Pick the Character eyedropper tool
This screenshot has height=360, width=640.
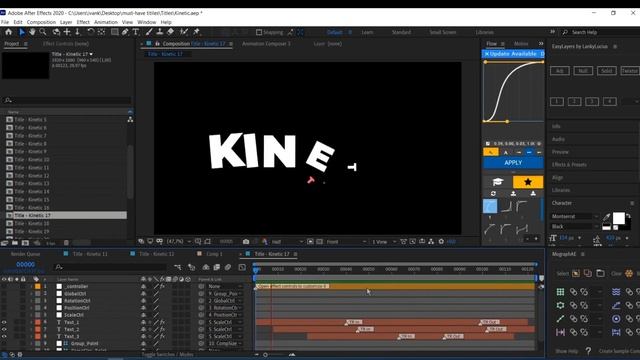point(607,217)
